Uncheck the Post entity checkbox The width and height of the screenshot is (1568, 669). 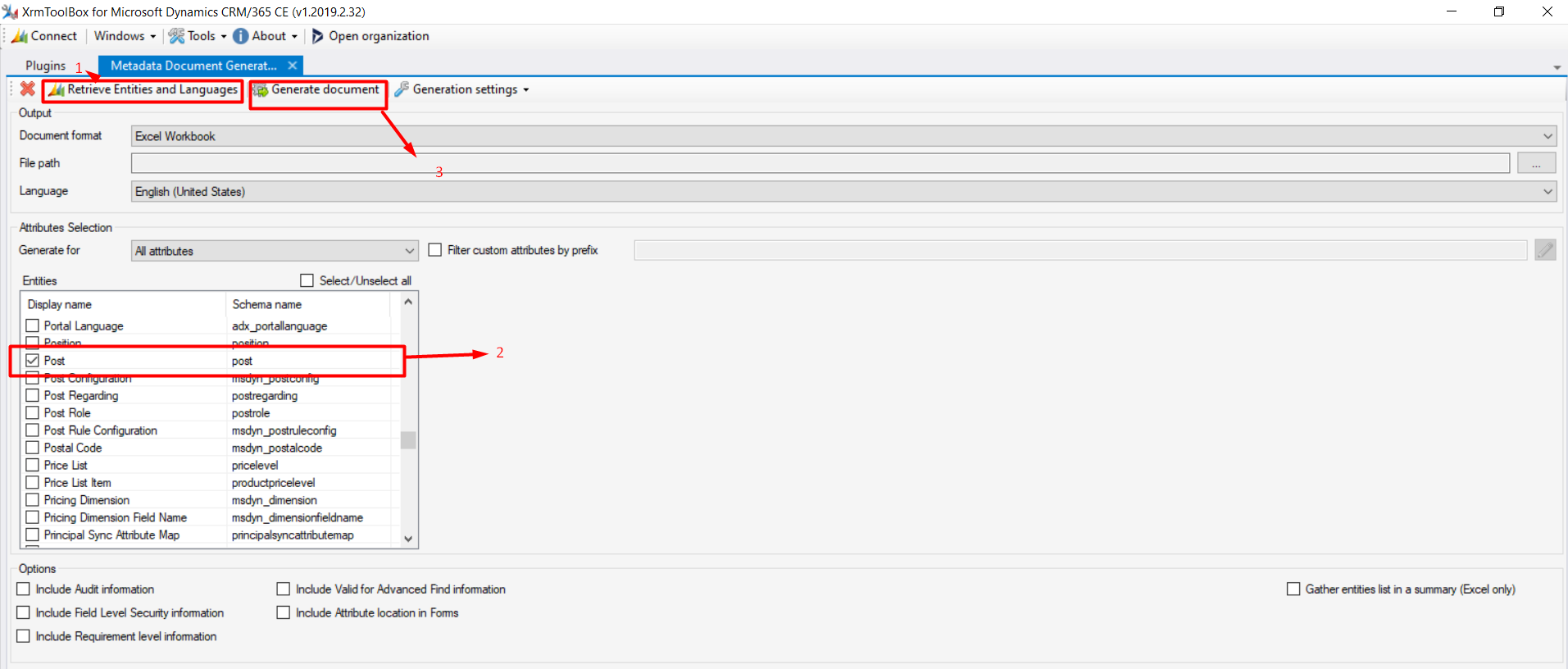pos(33,361)
